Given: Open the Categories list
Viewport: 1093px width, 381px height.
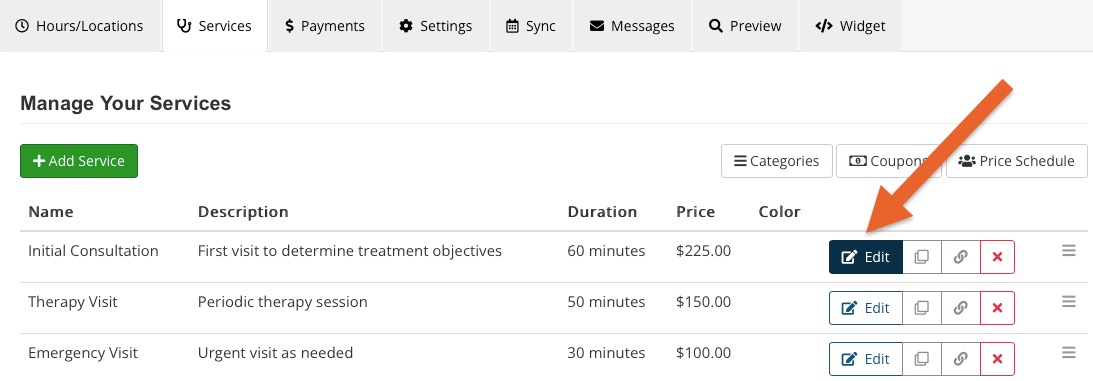Looking at the screenshot, I should click(x=777, y=161).
